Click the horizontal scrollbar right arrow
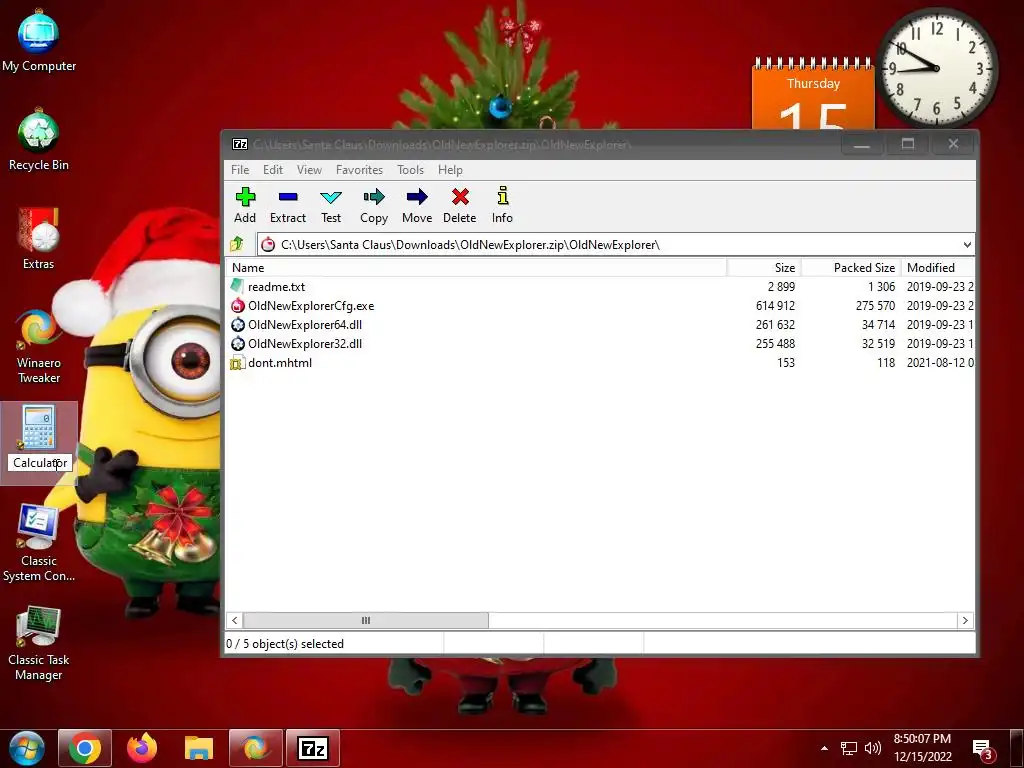The image size is (1024, 768). click(x=965, y=620)
